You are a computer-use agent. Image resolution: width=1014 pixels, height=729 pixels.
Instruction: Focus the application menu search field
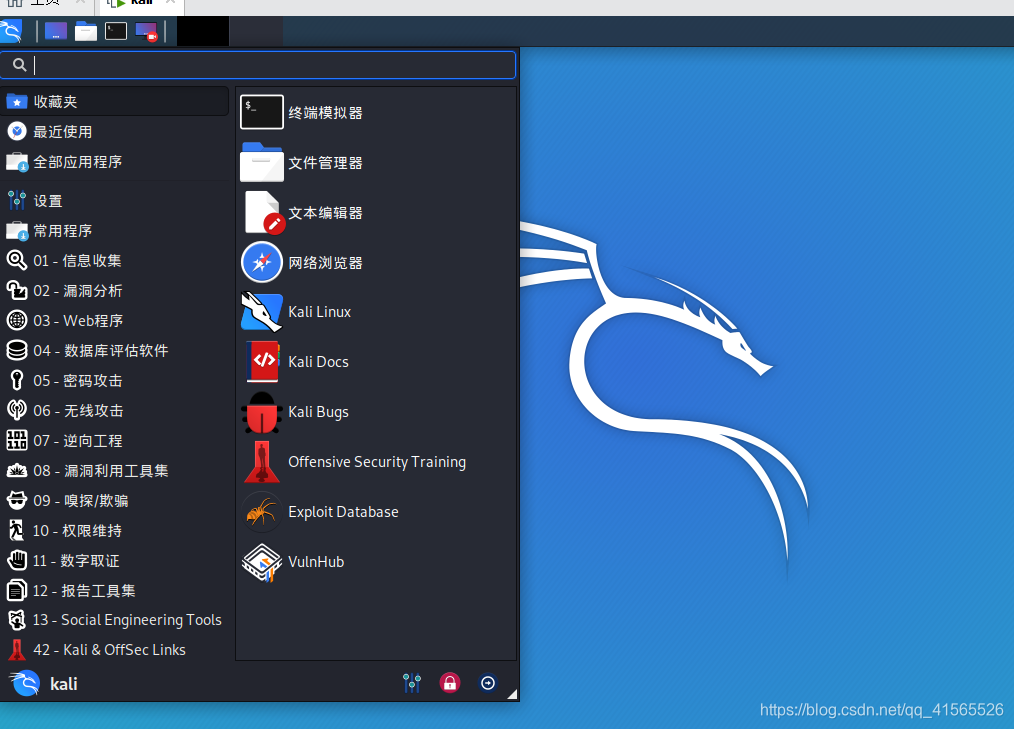258,65
